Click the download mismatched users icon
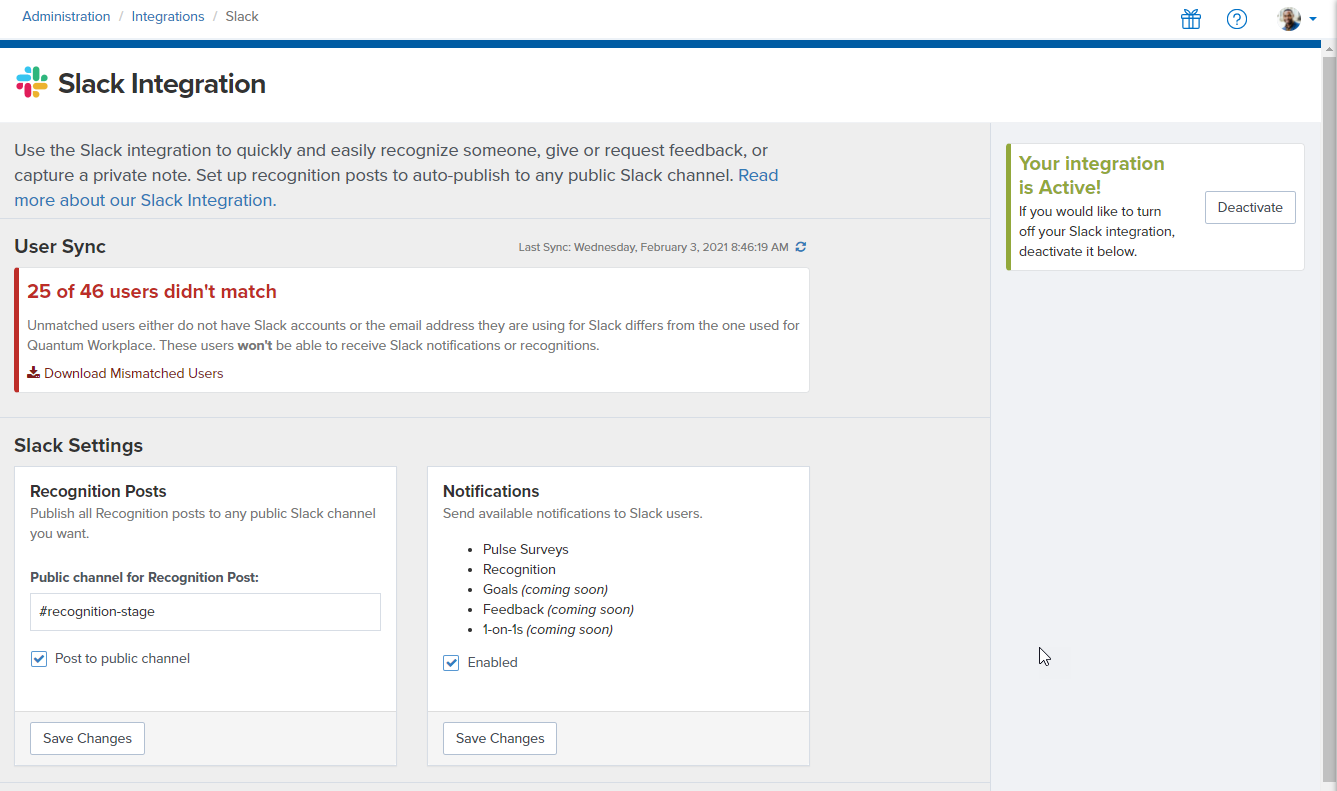 (x=33, y=373)
